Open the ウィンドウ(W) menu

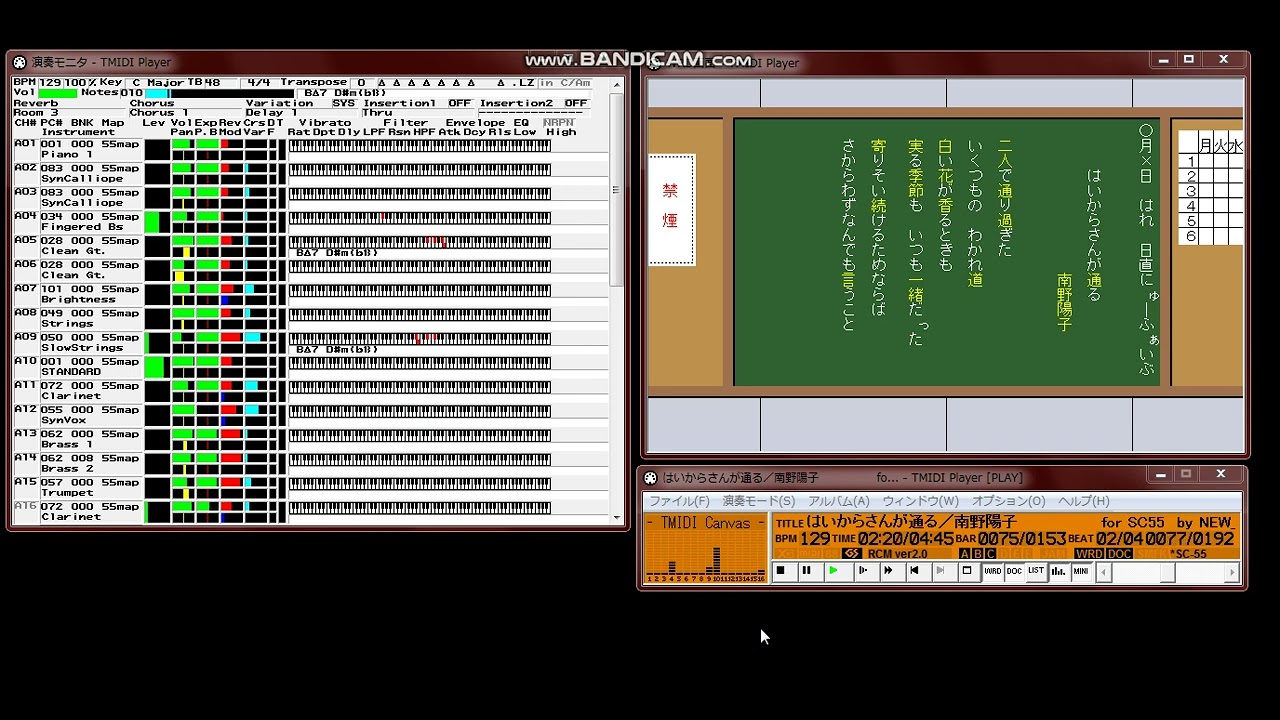(x=920, y=501)
